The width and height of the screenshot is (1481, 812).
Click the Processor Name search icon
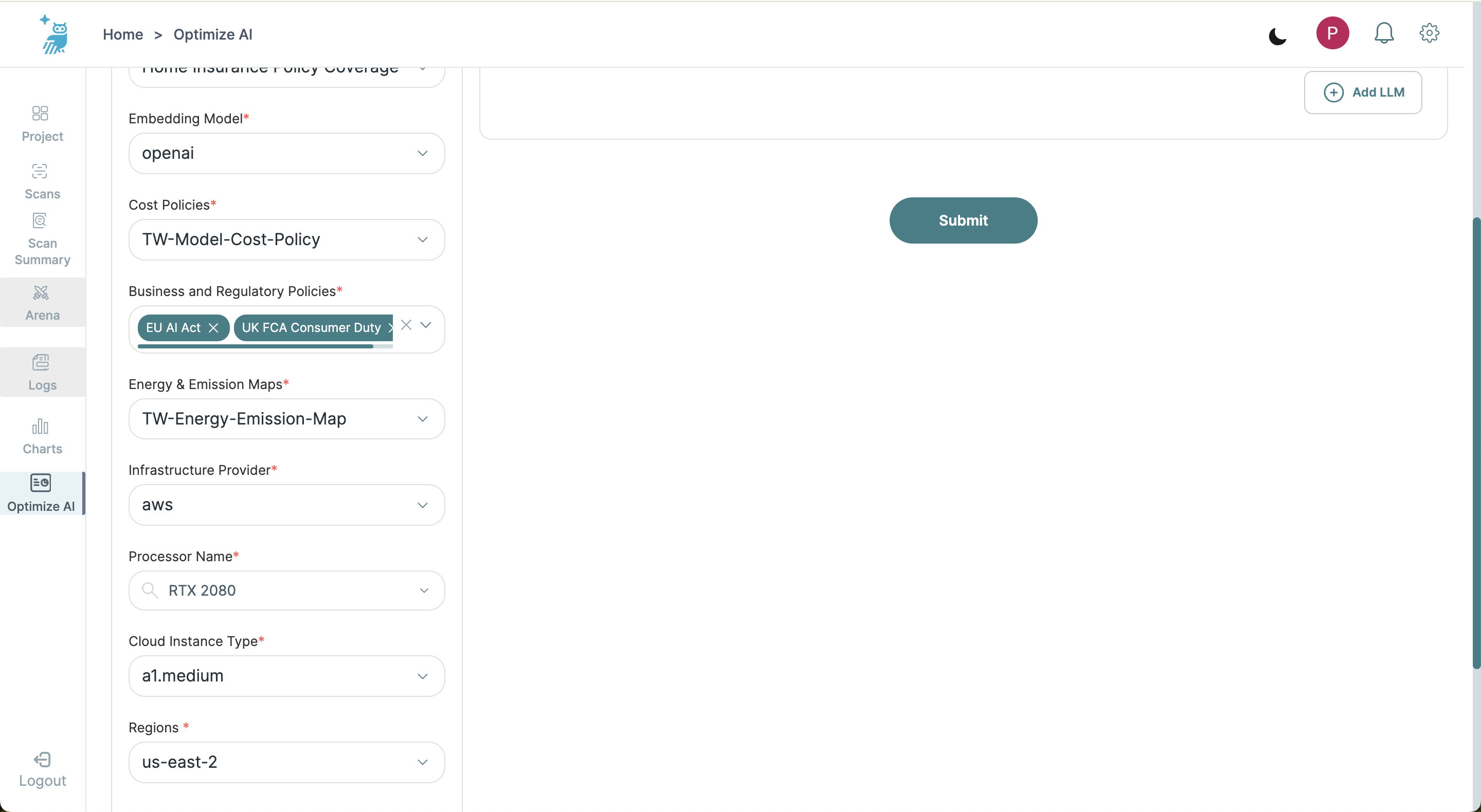pos(150,590)
